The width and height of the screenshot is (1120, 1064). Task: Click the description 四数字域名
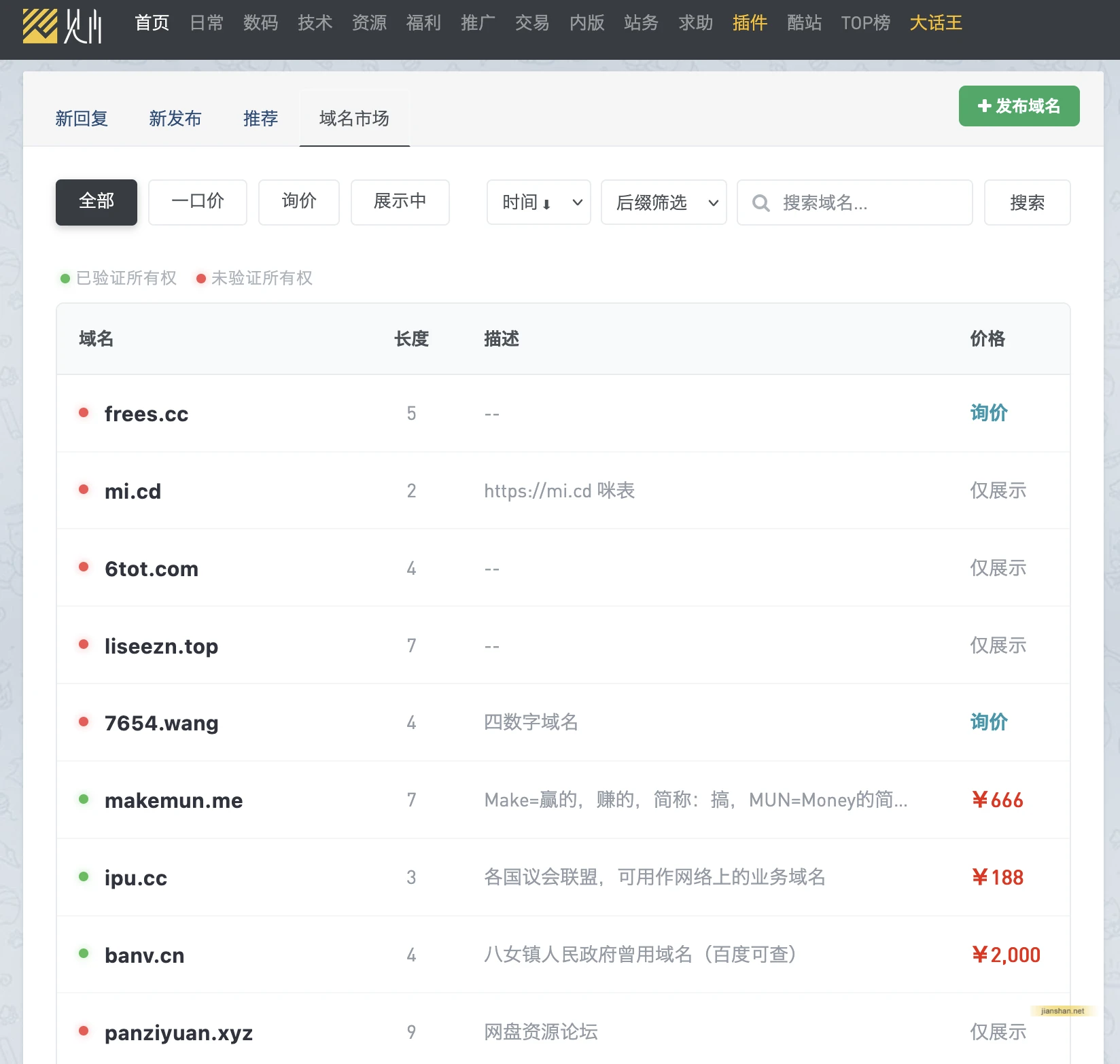[x=531, y=722]
